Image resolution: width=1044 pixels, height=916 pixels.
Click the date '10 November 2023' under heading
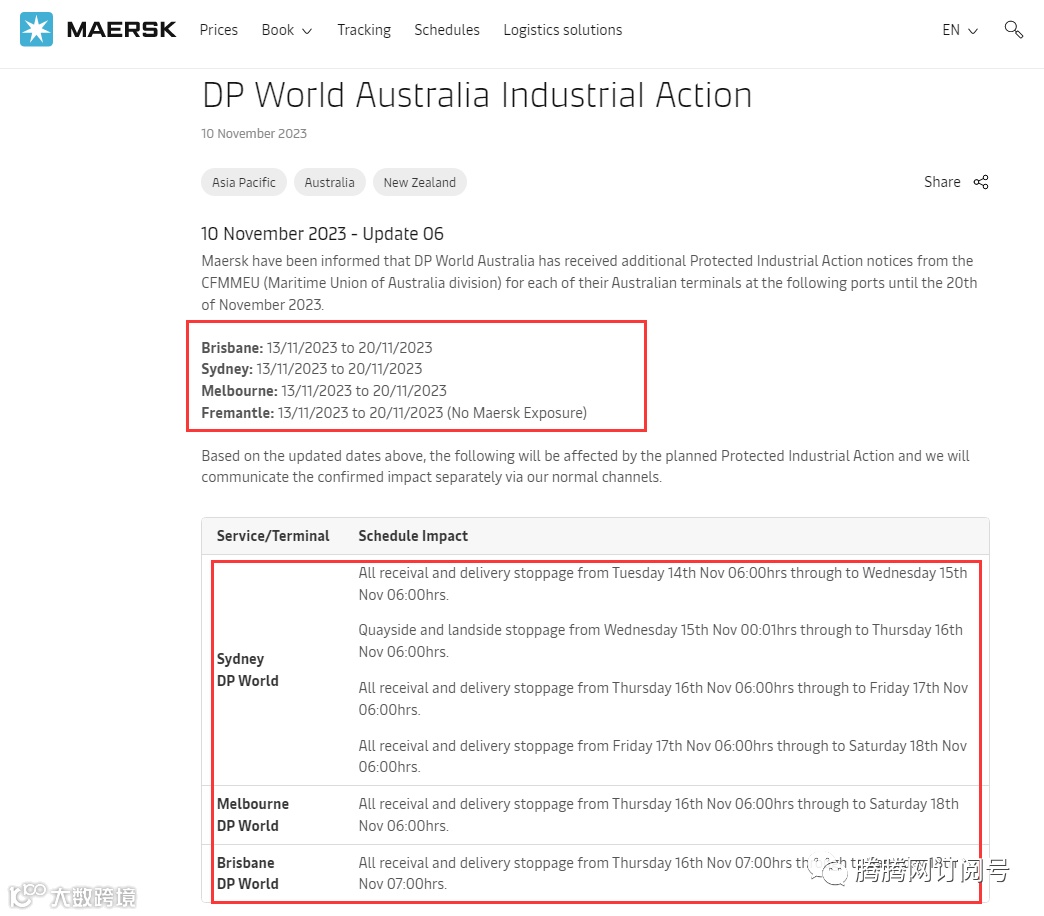[254, 133]
